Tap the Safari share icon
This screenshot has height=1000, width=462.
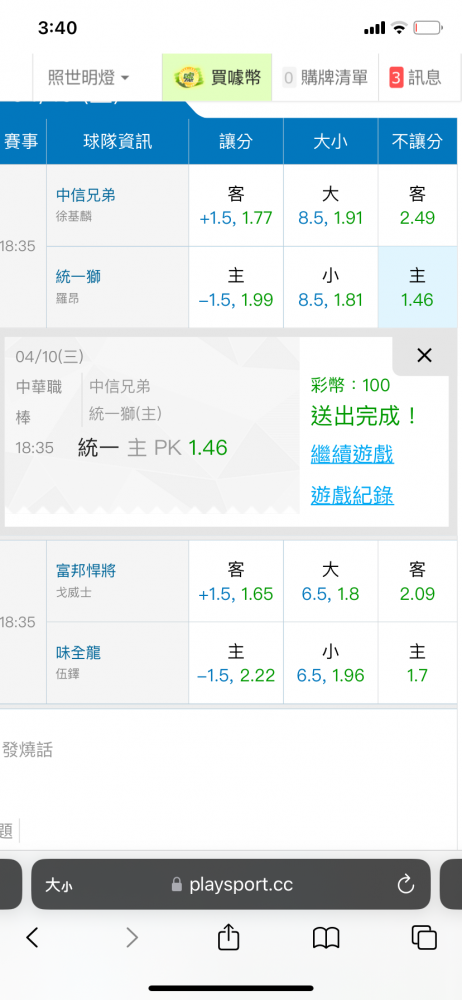[228, 936]
